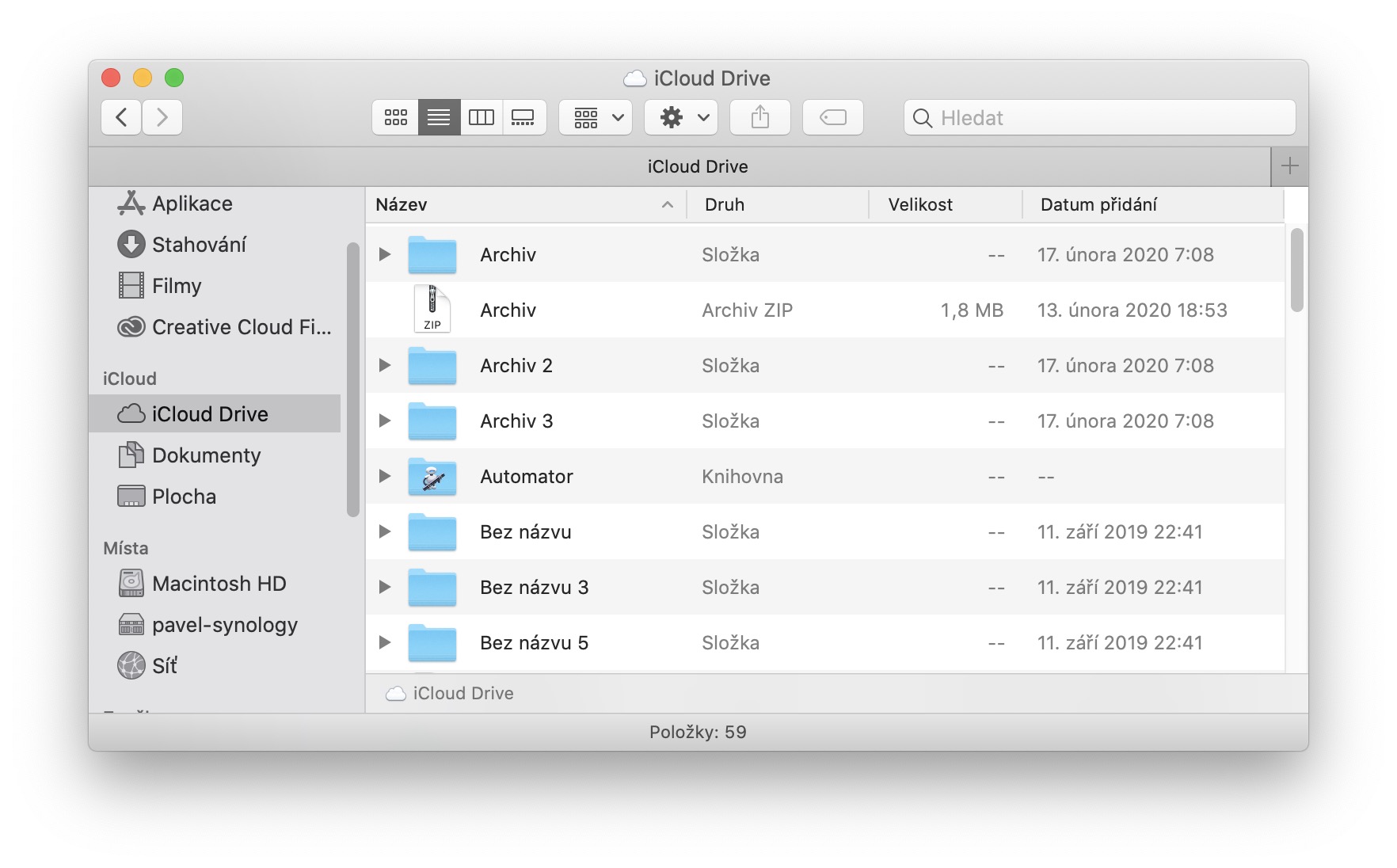
Task: Sort by the Název column header
Action: click(526, 204)
